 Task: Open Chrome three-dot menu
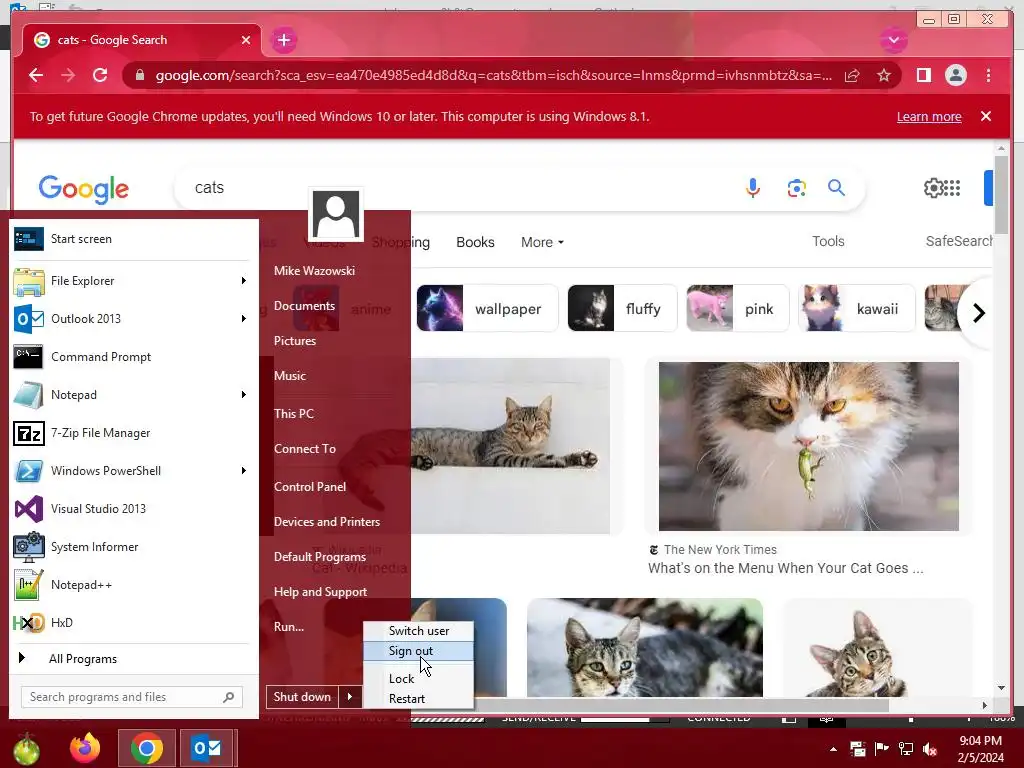pos(988,75)
